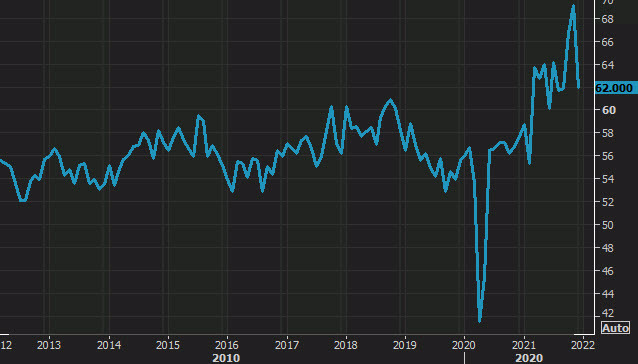Click the 2020 low point on the line
The height and width of the screenshot is (364, 638).
point(480,320)
